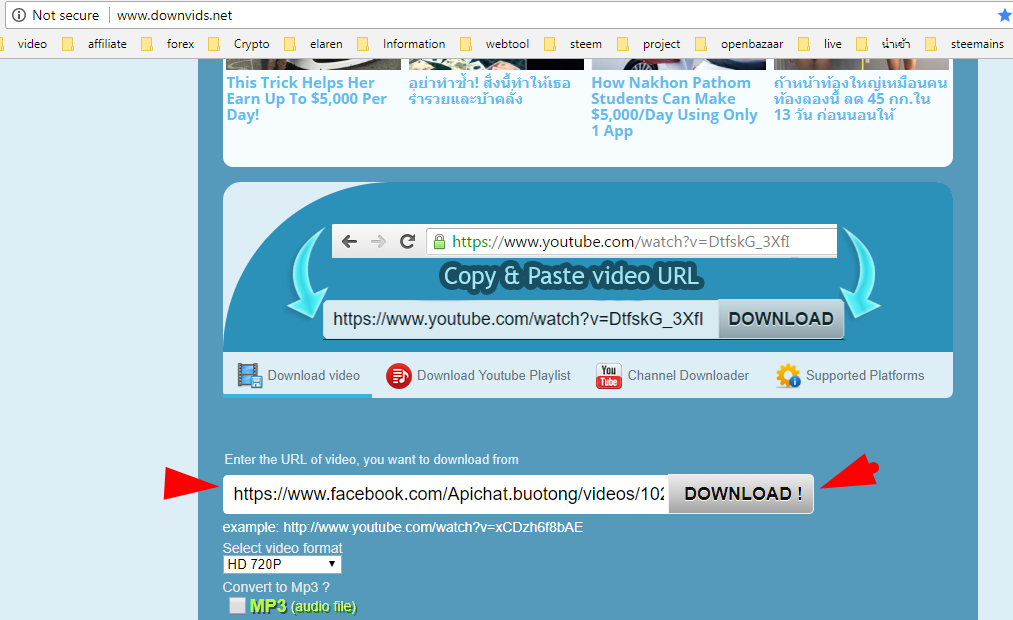
Task: Click the bookmark star in address bar
Action: click(x=1005, y=15)
